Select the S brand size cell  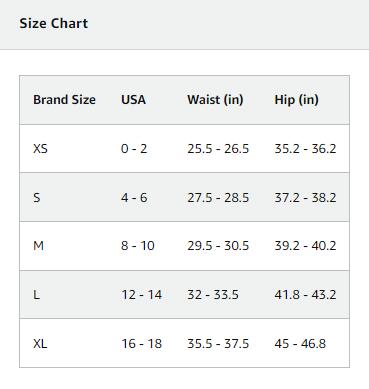pyautogui.click(x=37, y=197)
